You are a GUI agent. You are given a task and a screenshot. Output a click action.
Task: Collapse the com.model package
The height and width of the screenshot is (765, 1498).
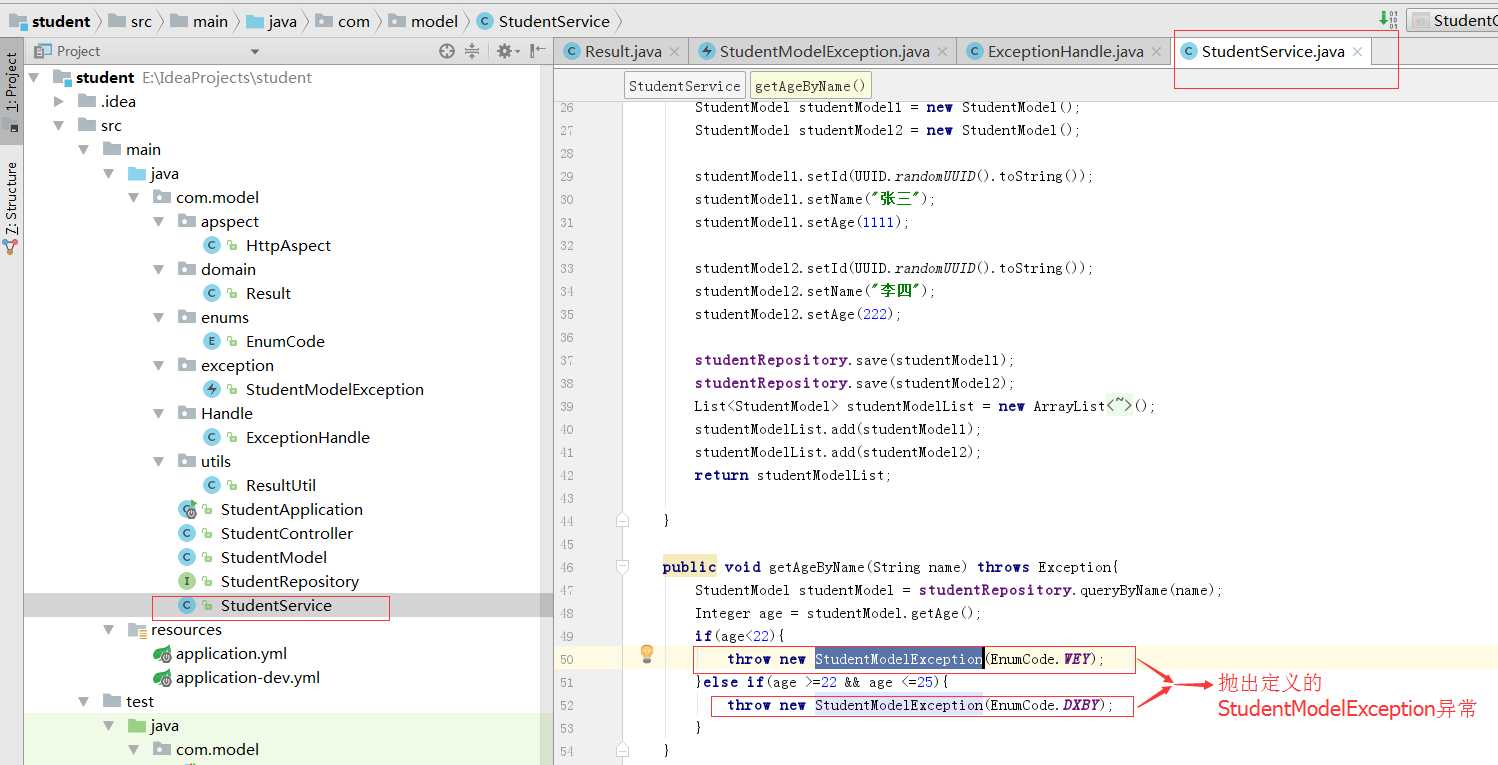click(x=134, y=197)
